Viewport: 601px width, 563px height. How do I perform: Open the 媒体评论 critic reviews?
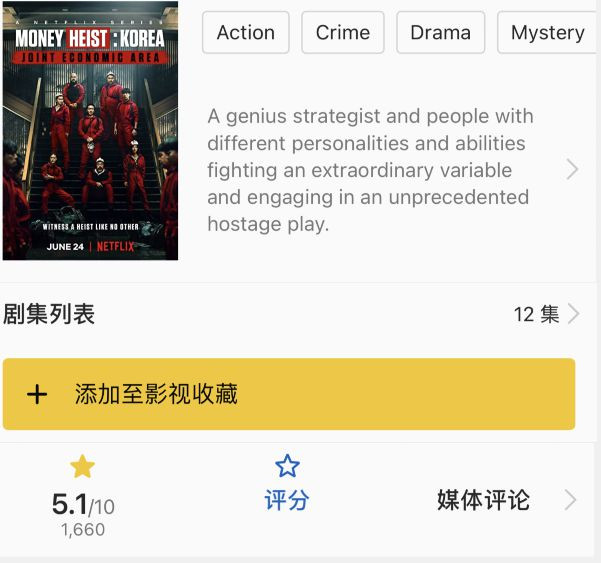(x=483, y=500)
